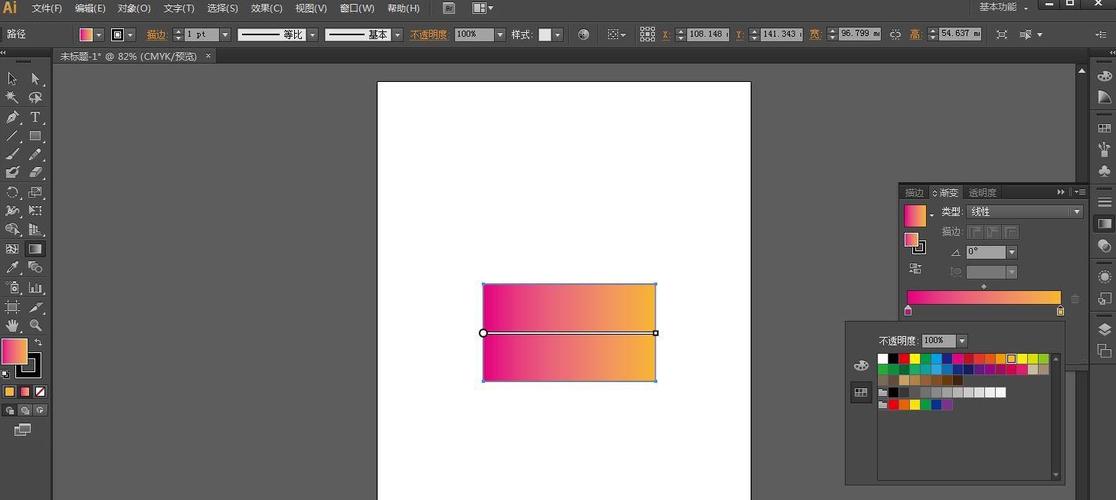Open the 效果(C) menu

267,9
